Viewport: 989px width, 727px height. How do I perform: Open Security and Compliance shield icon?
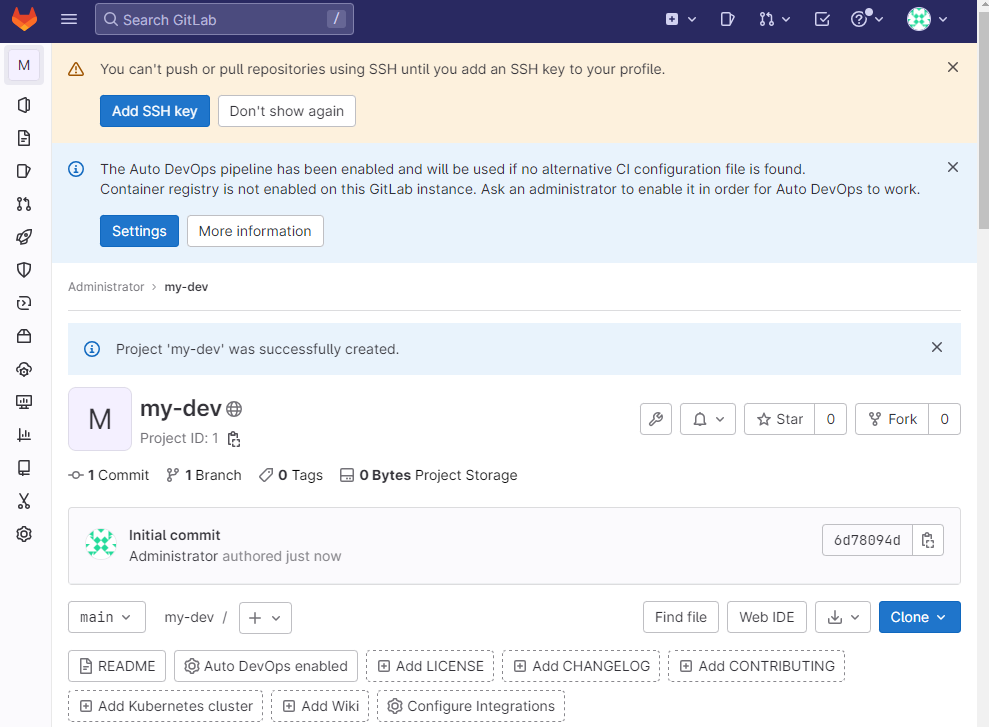[24, 270]
